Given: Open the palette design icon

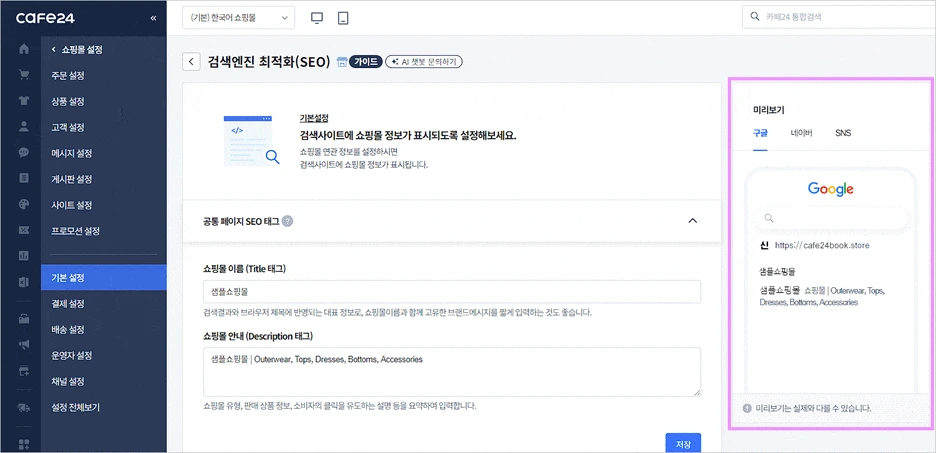Looking at the screenshot, I should (24, 204).
